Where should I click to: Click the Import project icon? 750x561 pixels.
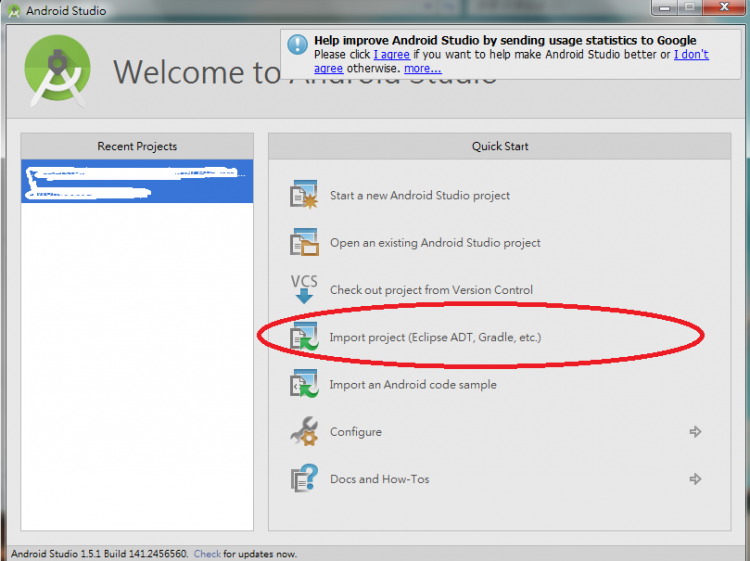tap(304, 336)
